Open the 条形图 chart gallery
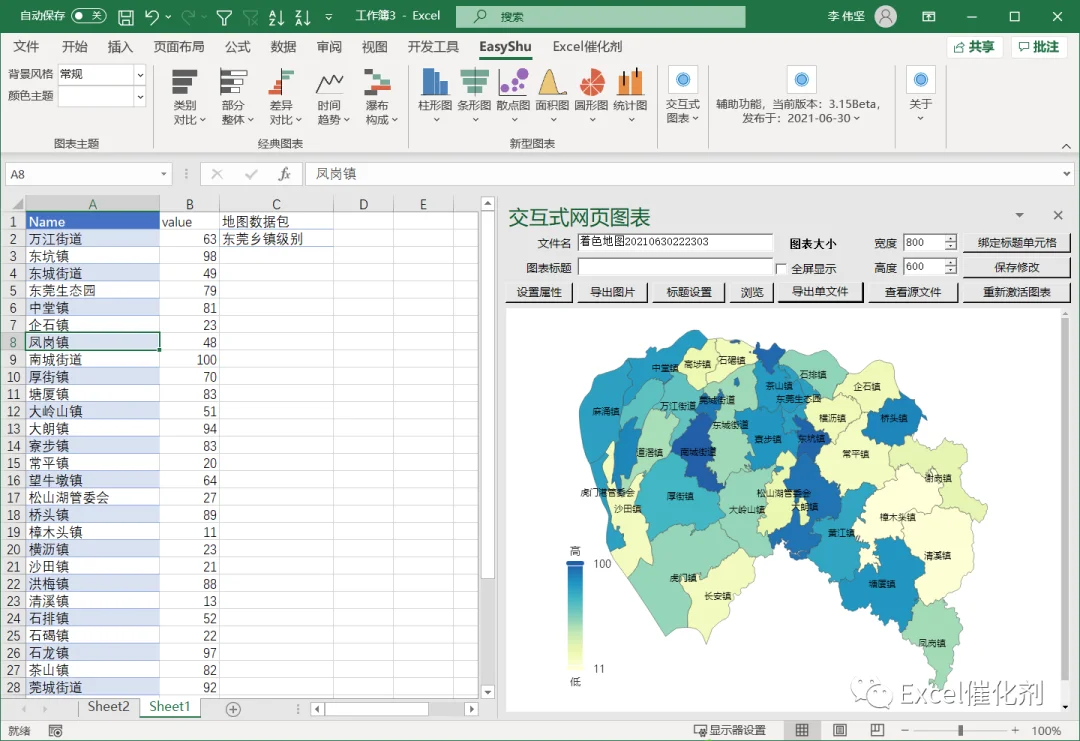The image size is (1080, 741). coord(475,96)
